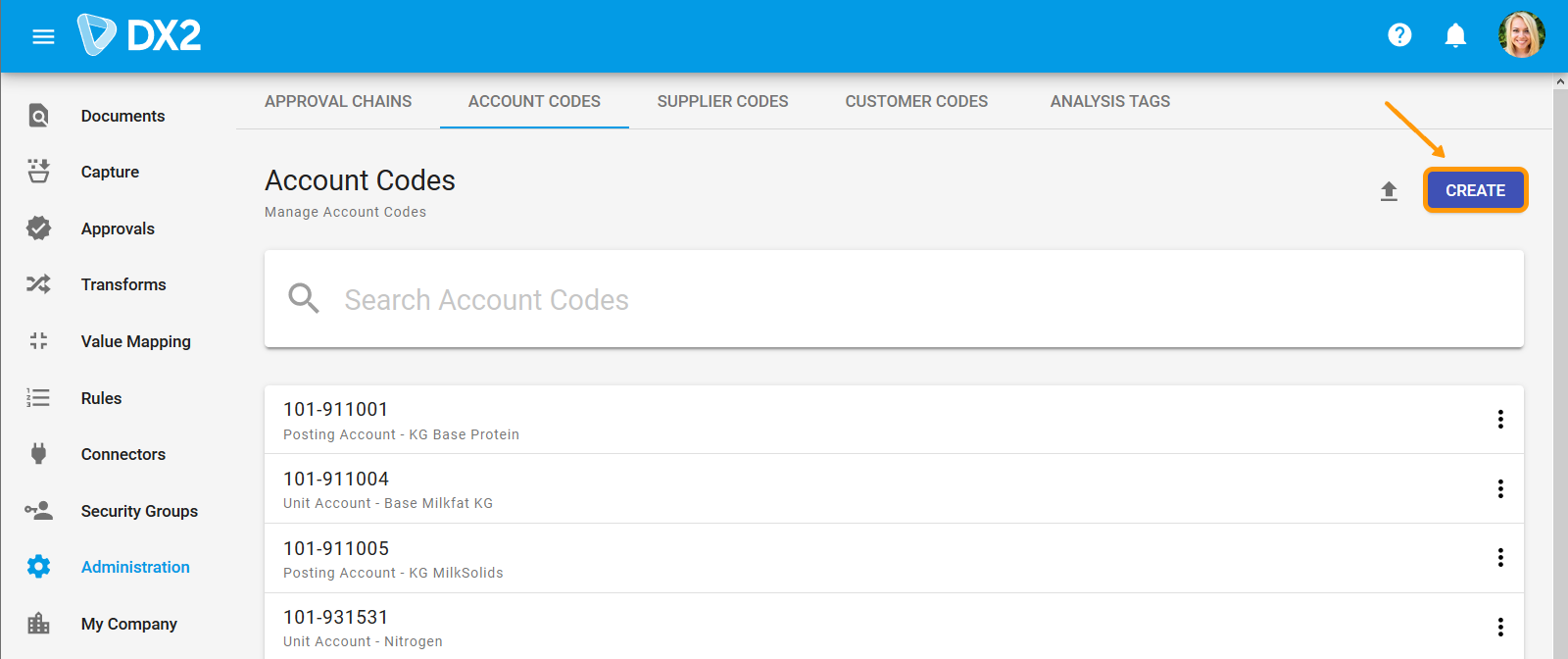Image resolution: width=1568 pixels, height=659 pixels.
Task: Click the search magnifier icon
Action: pos(304,299)
